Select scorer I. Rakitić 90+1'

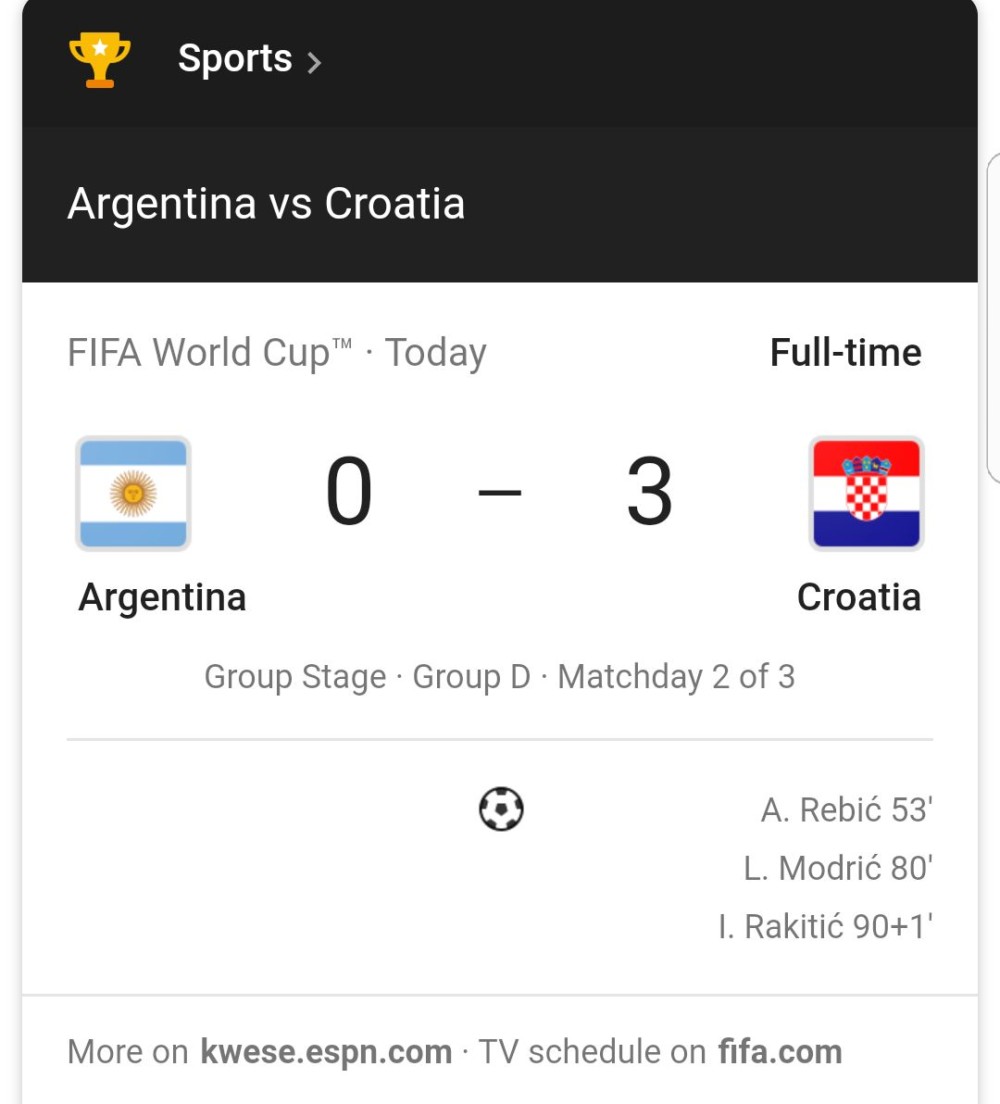pos(825,927)
